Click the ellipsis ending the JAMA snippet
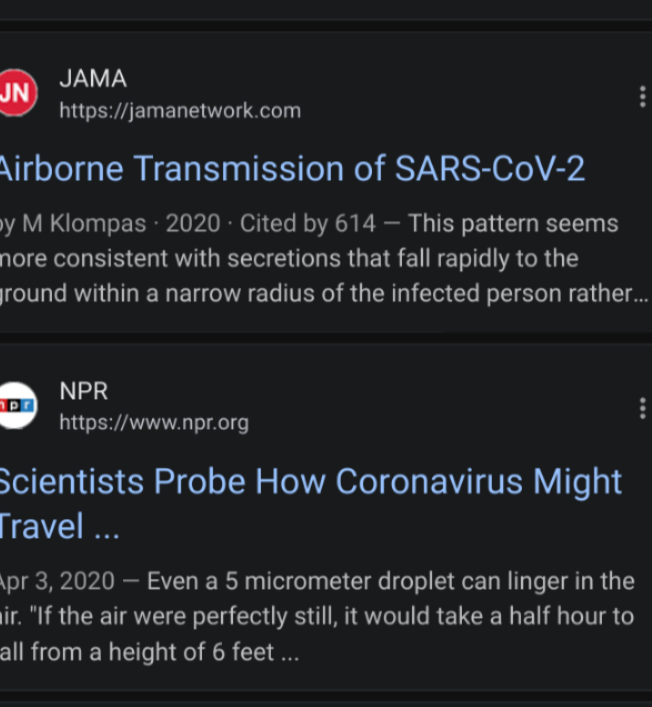Image resolution: width=652 pixels, height=707 pixels. (641, 294)
